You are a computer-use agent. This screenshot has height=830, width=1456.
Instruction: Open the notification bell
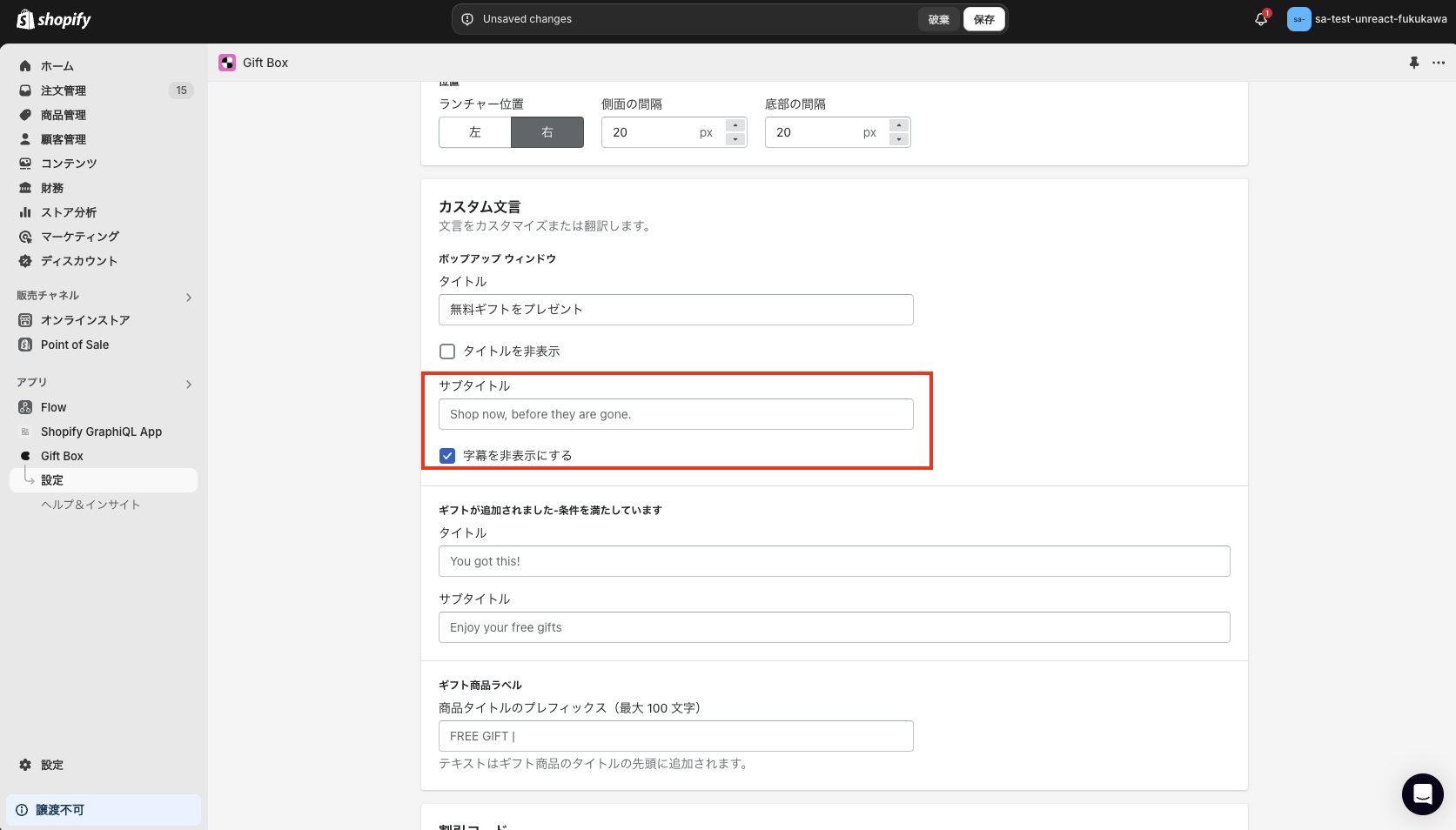[1259, 18]
